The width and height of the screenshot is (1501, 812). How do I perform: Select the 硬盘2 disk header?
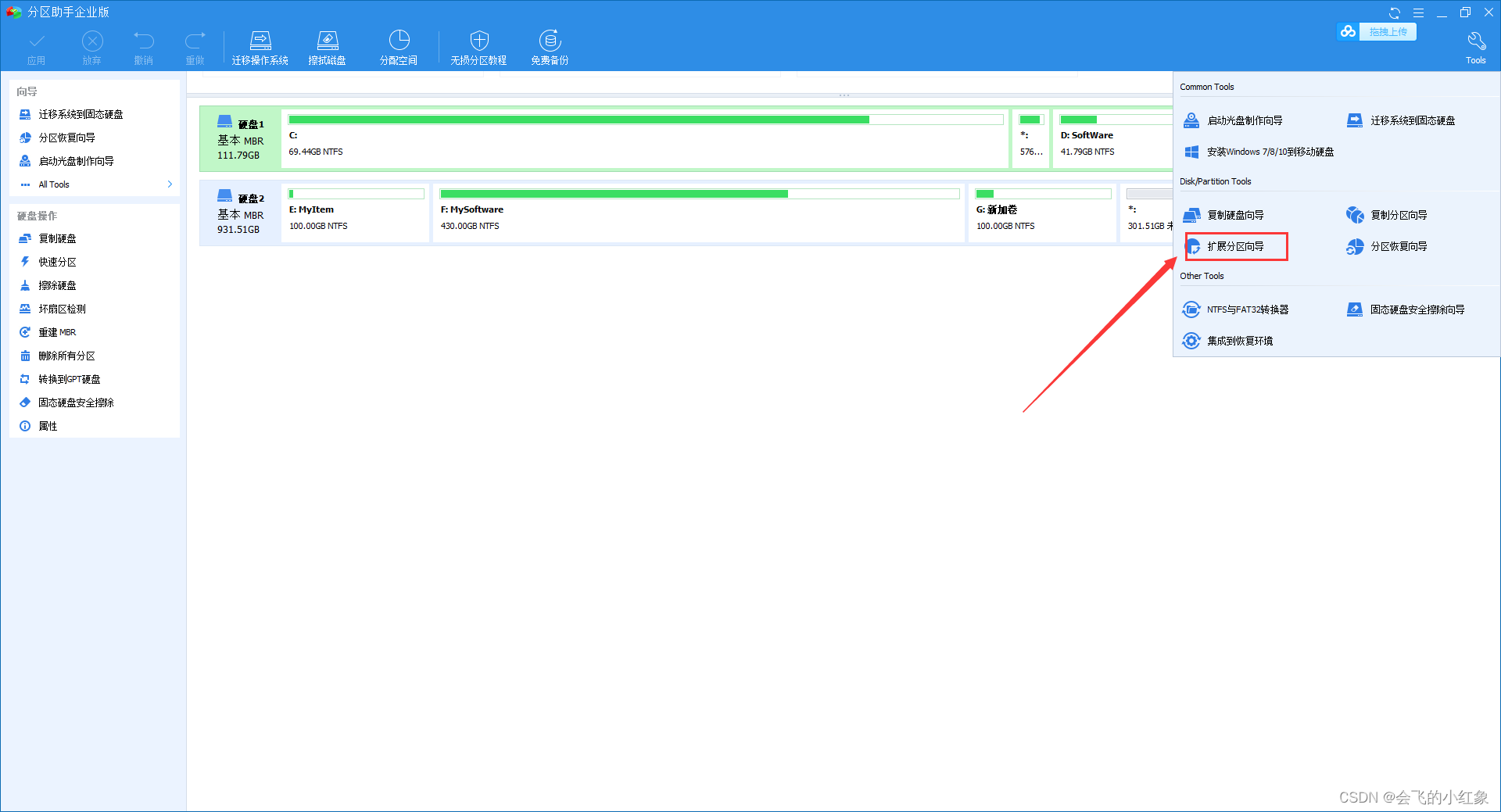tap(240, 213)
